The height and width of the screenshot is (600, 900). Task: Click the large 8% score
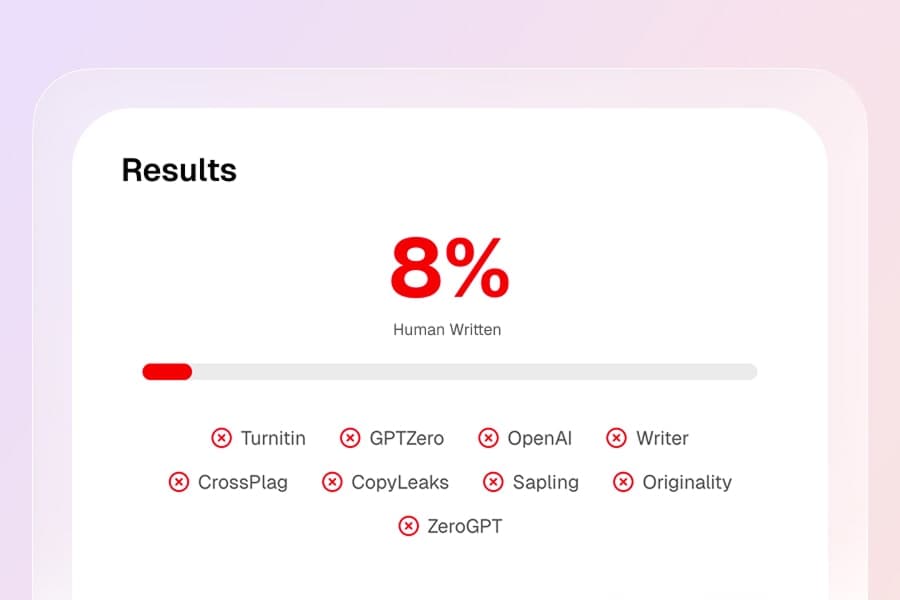[449, 268]
